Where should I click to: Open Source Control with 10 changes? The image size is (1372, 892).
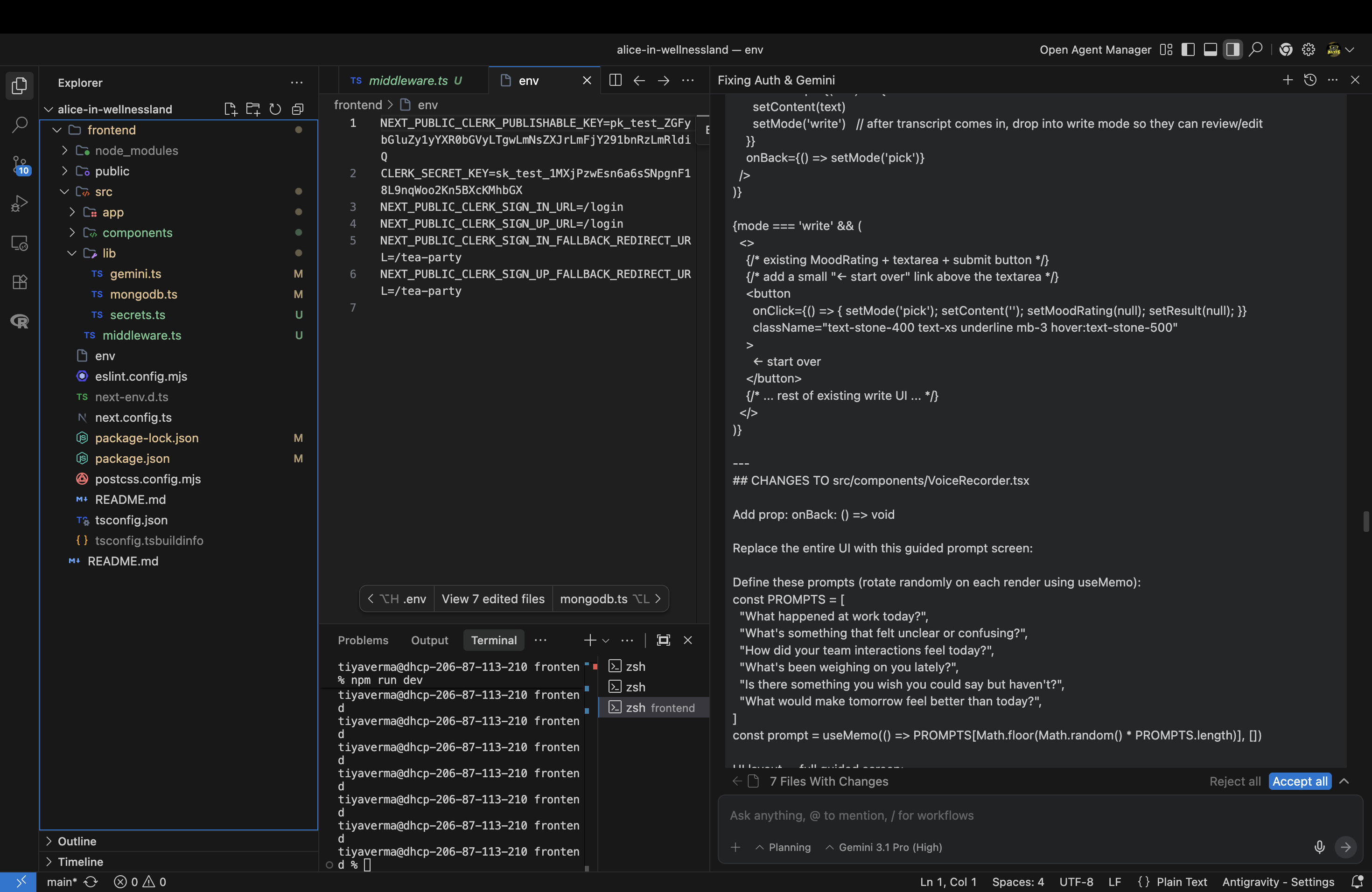pyautogui.click(x=20, y=165)
